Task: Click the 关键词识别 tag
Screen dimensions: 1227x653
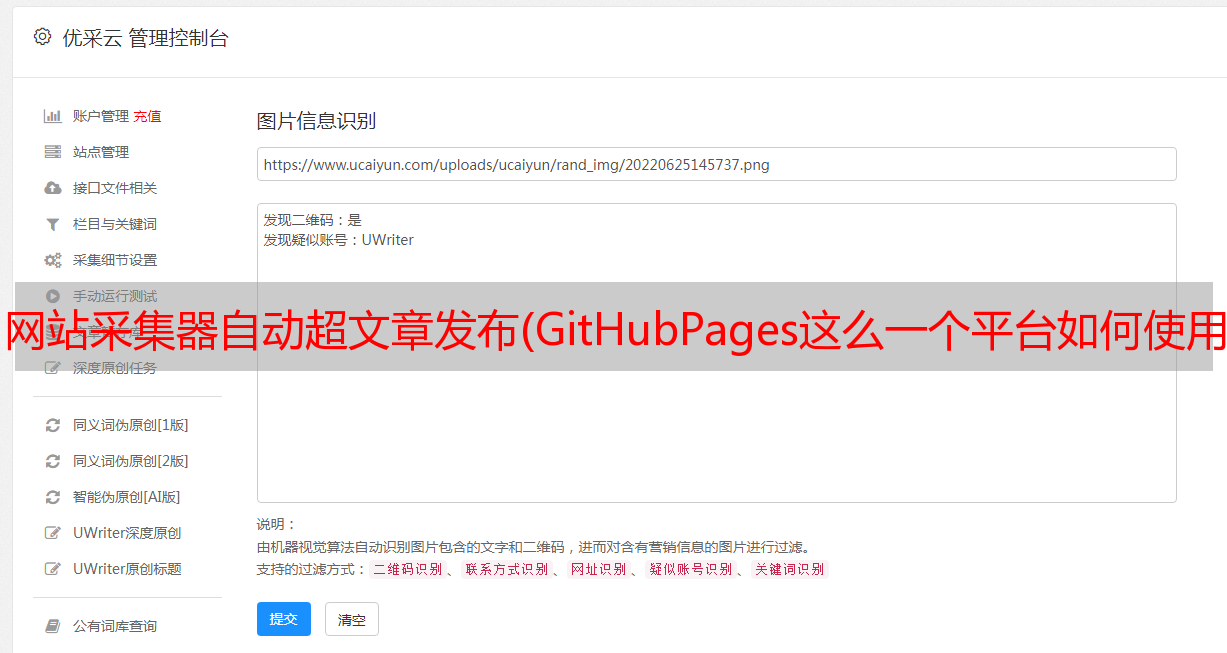Action: coord(790,569)
